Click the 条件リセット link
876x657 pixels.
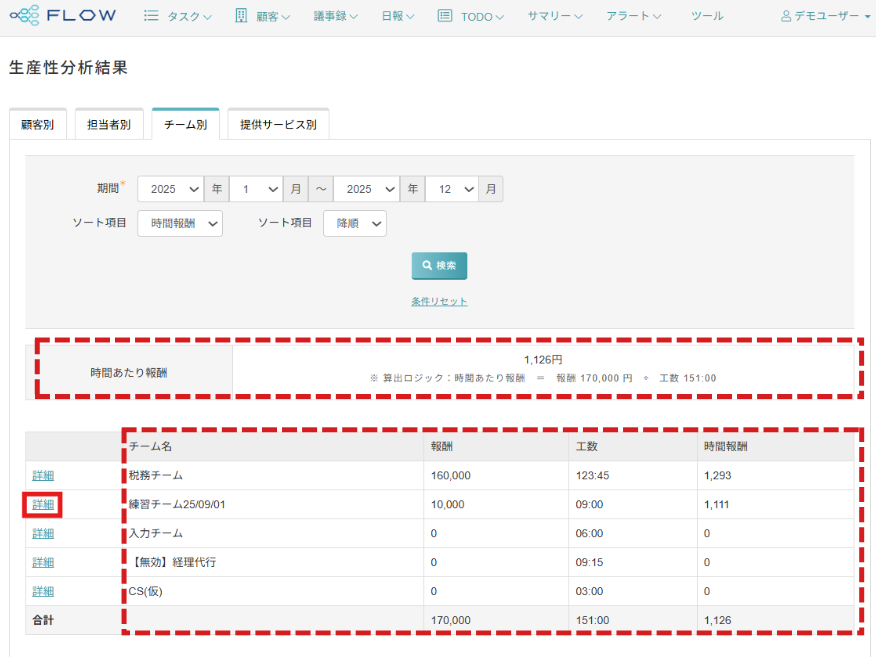tap(439, 301)
